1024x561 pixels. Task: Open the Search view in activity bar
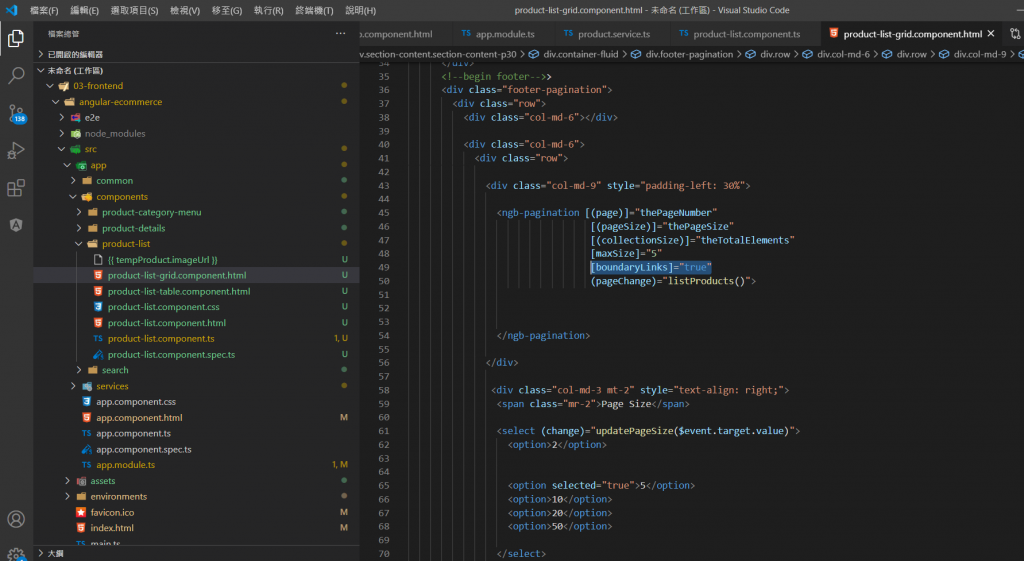click(x=16, y=76)
